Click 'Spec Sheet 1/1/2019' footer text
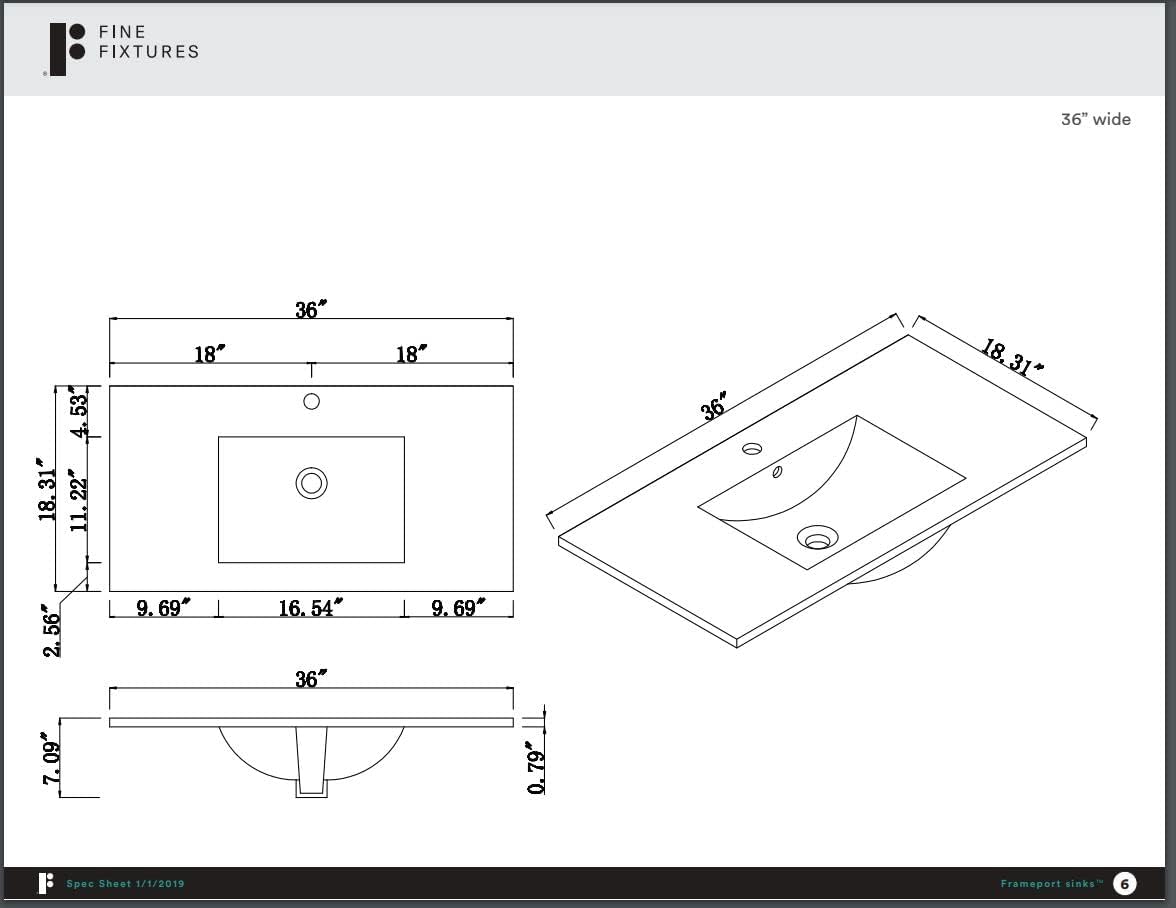The height and width of the screenshot is (908, 1176). tap(125, 883)
